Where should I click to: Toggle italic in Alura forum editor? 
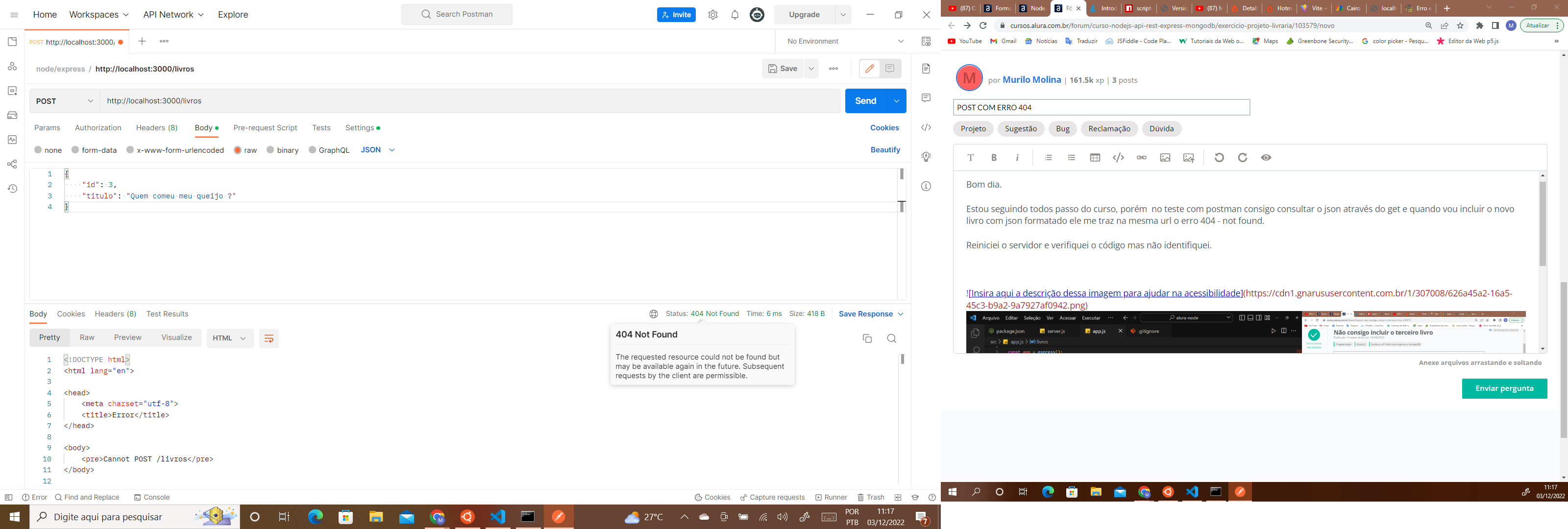1017,158
